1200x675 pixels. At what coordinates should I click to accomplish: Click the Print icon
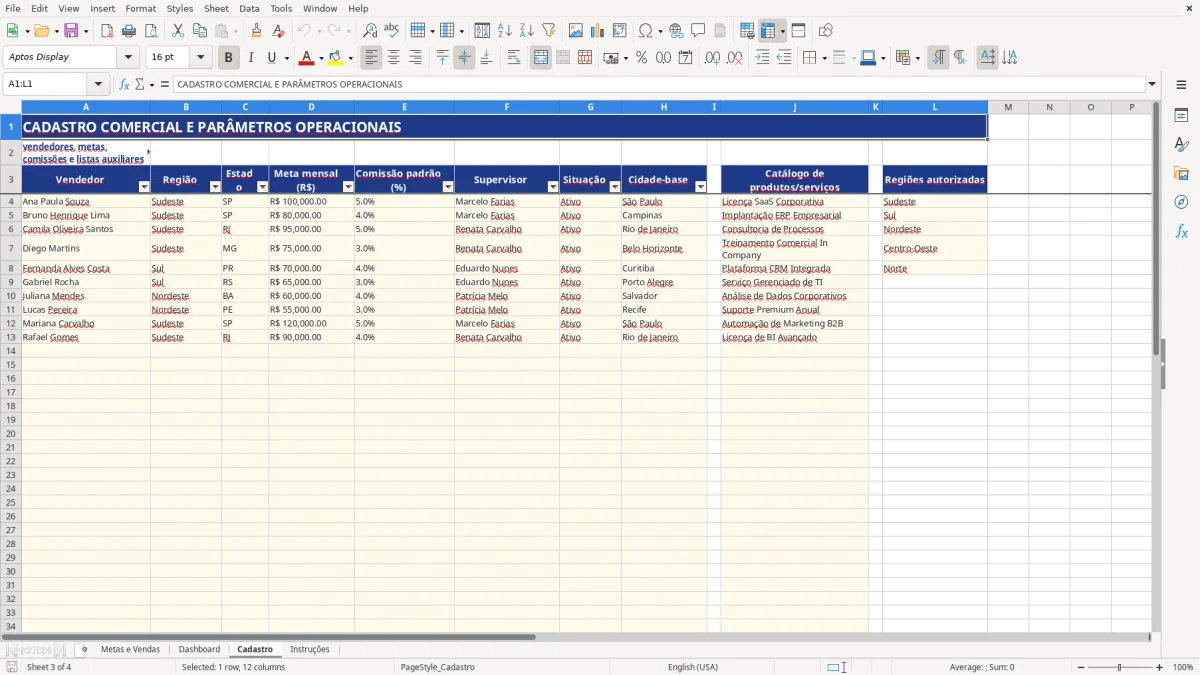click(129, 31)
